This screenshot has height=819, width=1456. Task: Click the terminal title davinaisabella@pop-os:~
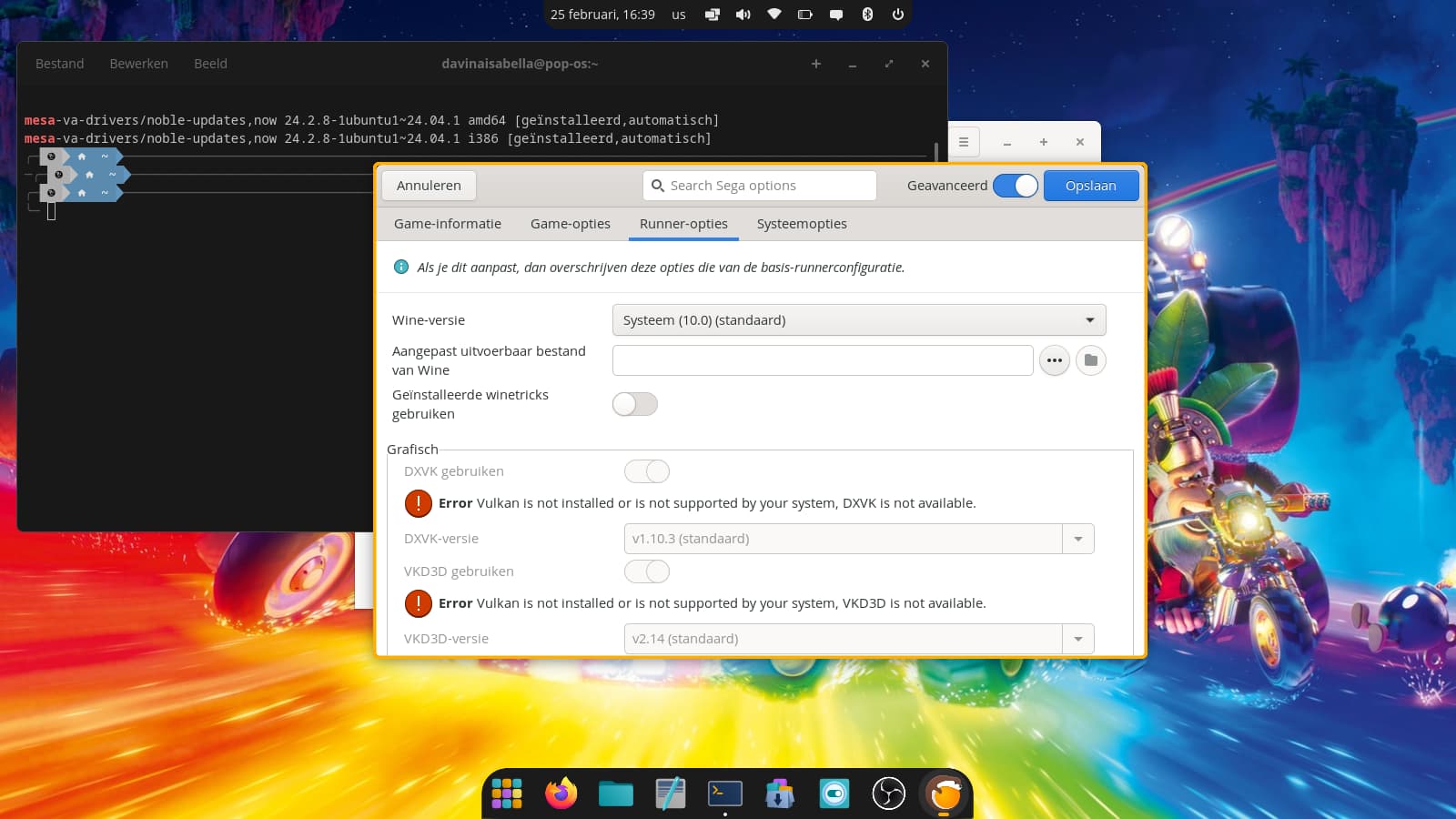(x=520, y=64)
